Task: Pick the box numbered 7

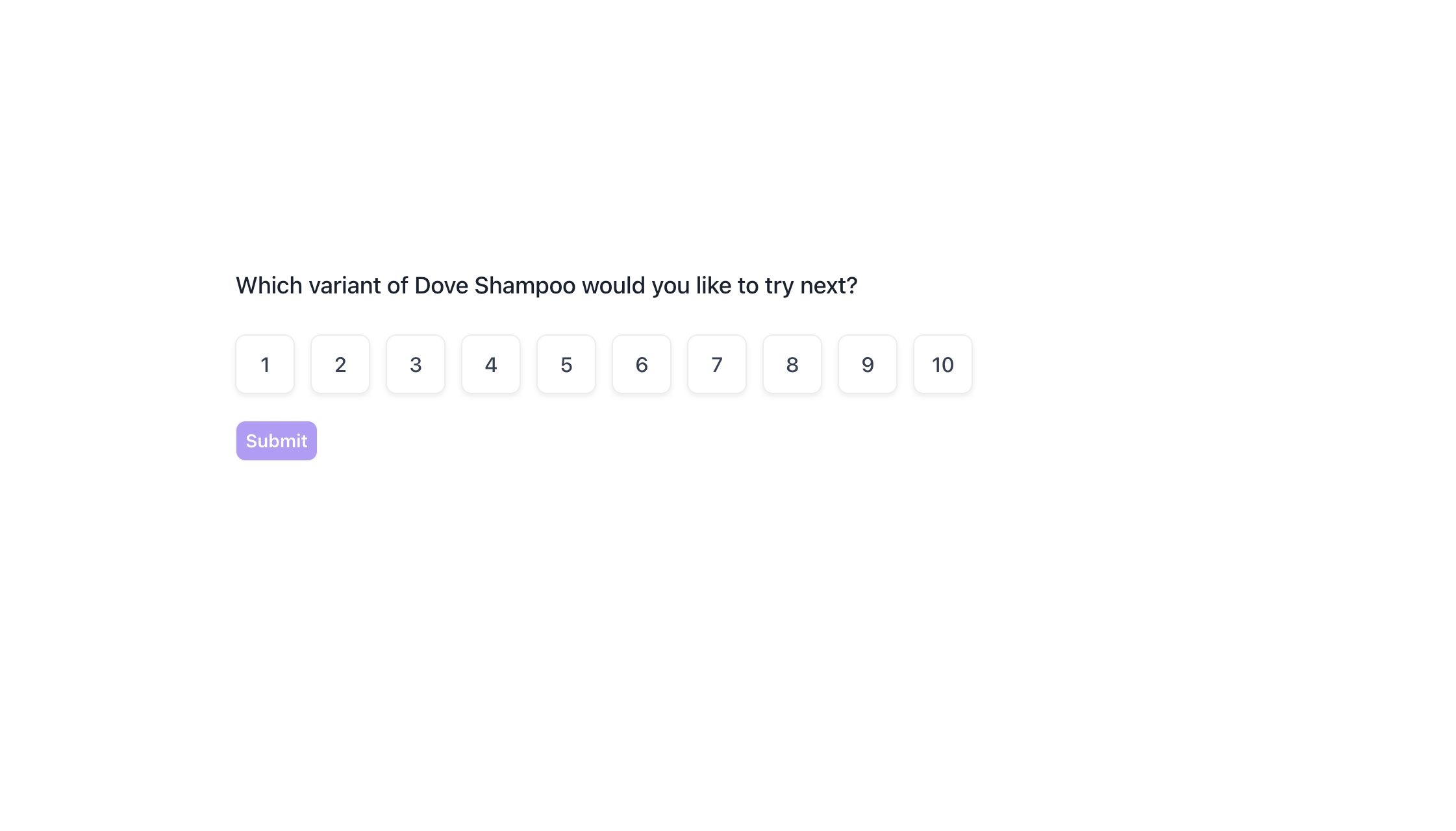Action: pos(717,364)
